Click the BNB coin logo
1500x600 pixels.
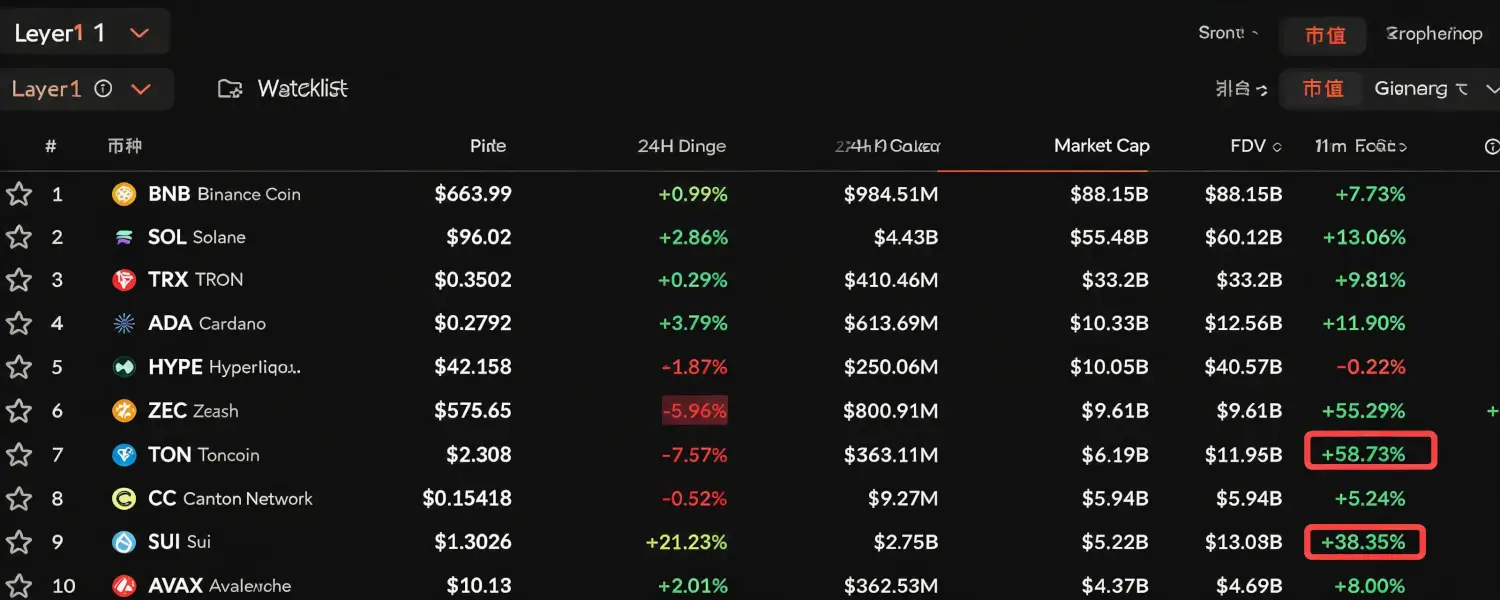[124, 194]
